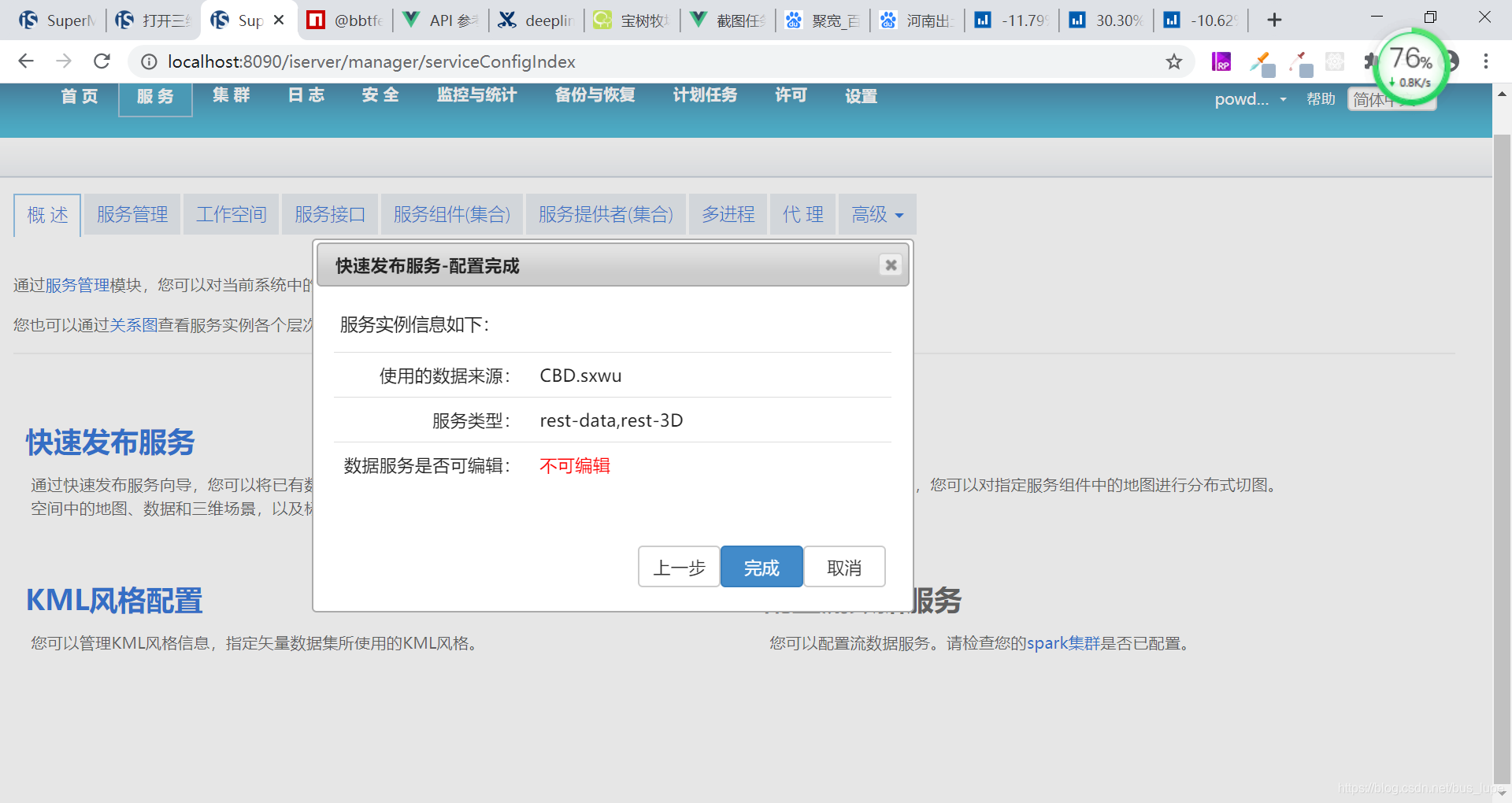This screenshot has width=1512, height=803.
Task: Switch to the 服务管理 tab
Action: pyautogui.click(x=132, y=214)
